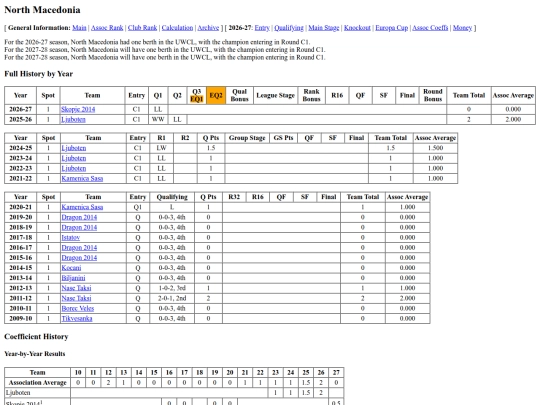Select the League Stage column header
This screenshot has height=405, width=540.
(x=276, y=95)
